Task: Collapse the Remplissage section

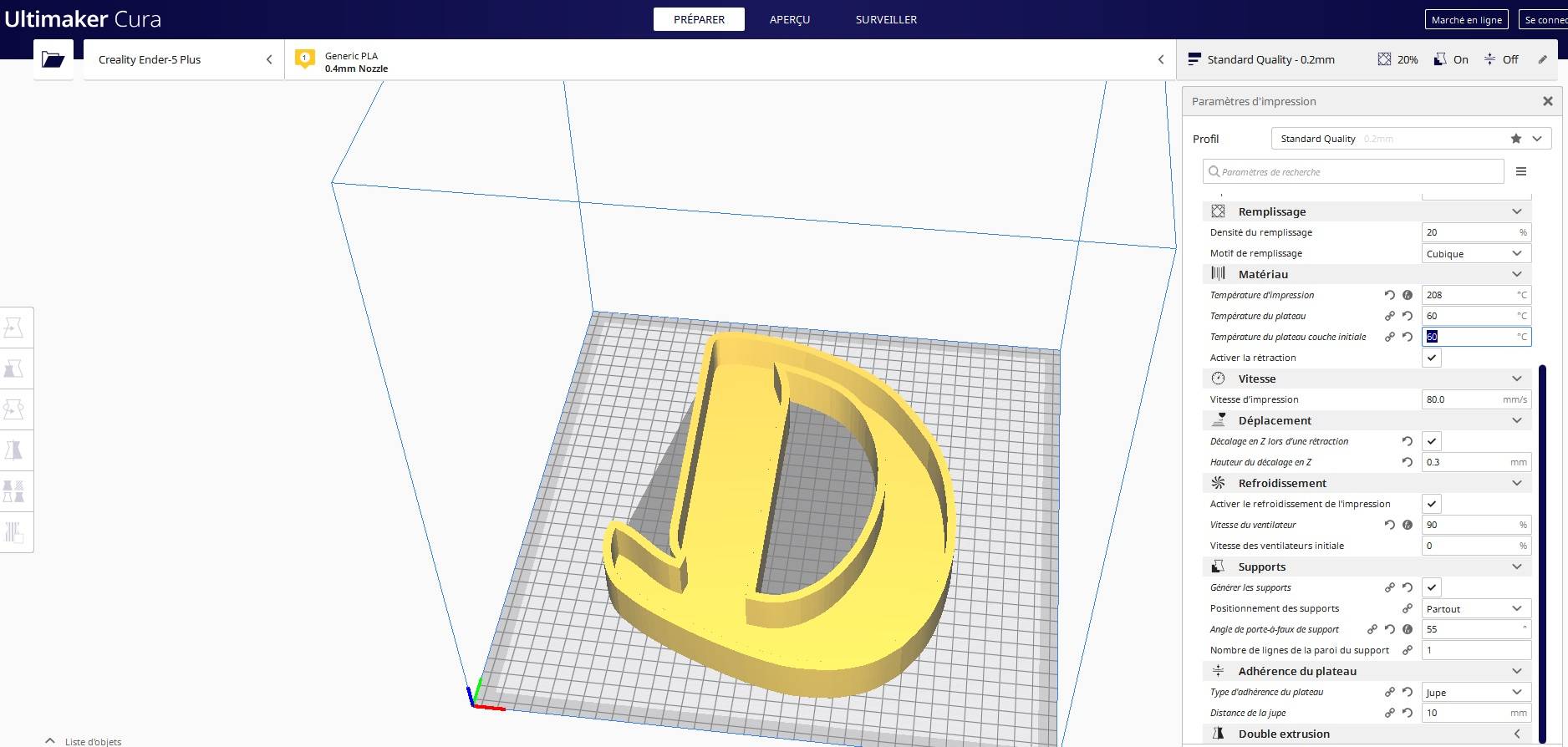Action: tap(1367, 211)
